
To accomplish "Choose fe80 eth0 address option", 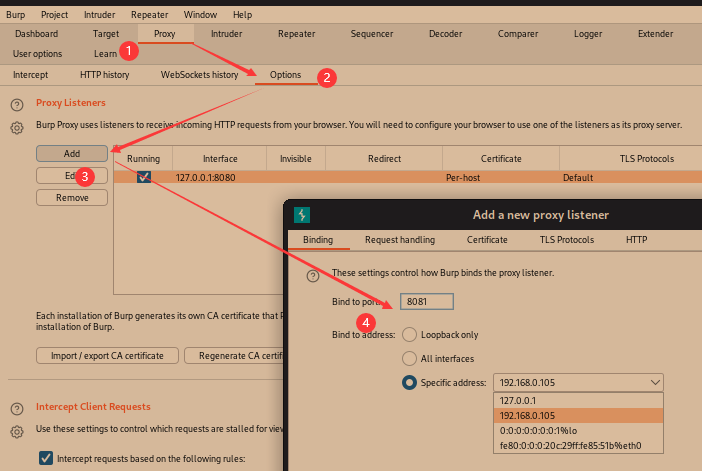I will click(578, 445).
